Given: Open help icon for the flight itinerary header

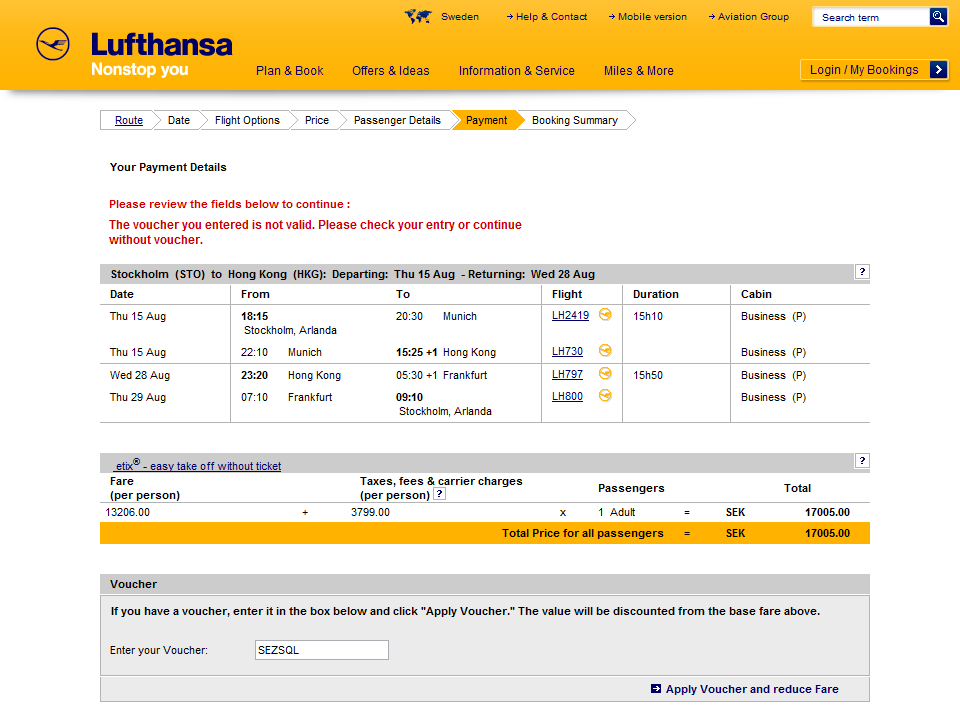Looking at the screenshot, I should tap(862, 272).
